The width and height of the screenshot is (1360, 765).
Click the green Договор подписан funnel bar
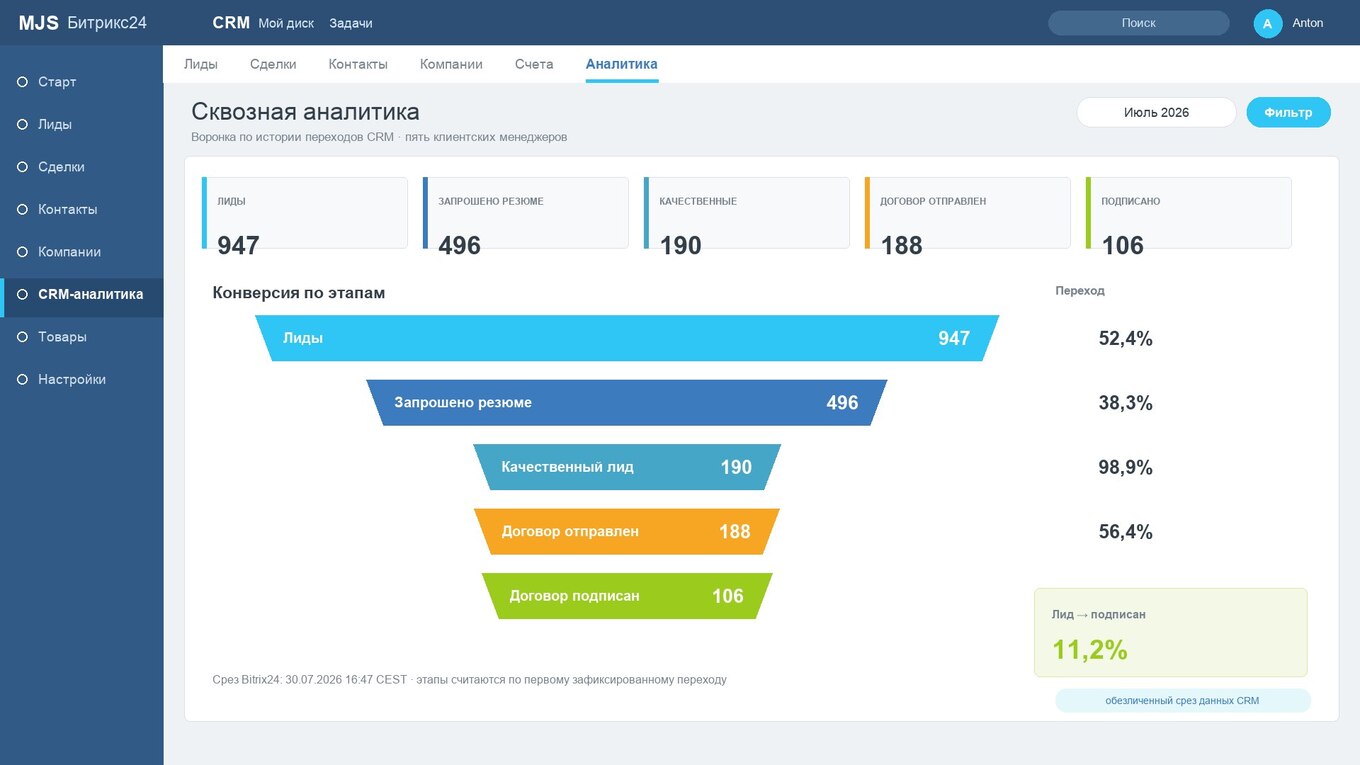click(x=627, y=596)
